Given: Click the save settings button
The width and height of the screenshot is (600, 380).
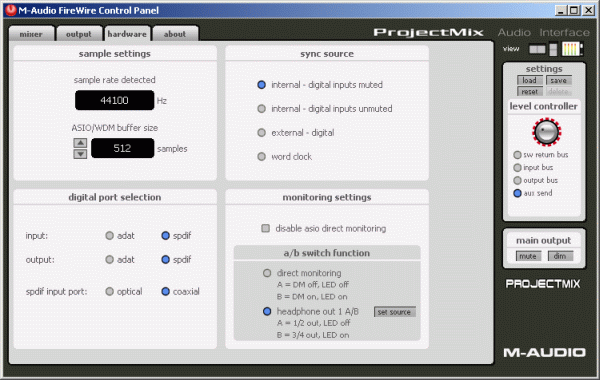Looking at the screenshot, I should pyautogui.click(x=559, y=80).
